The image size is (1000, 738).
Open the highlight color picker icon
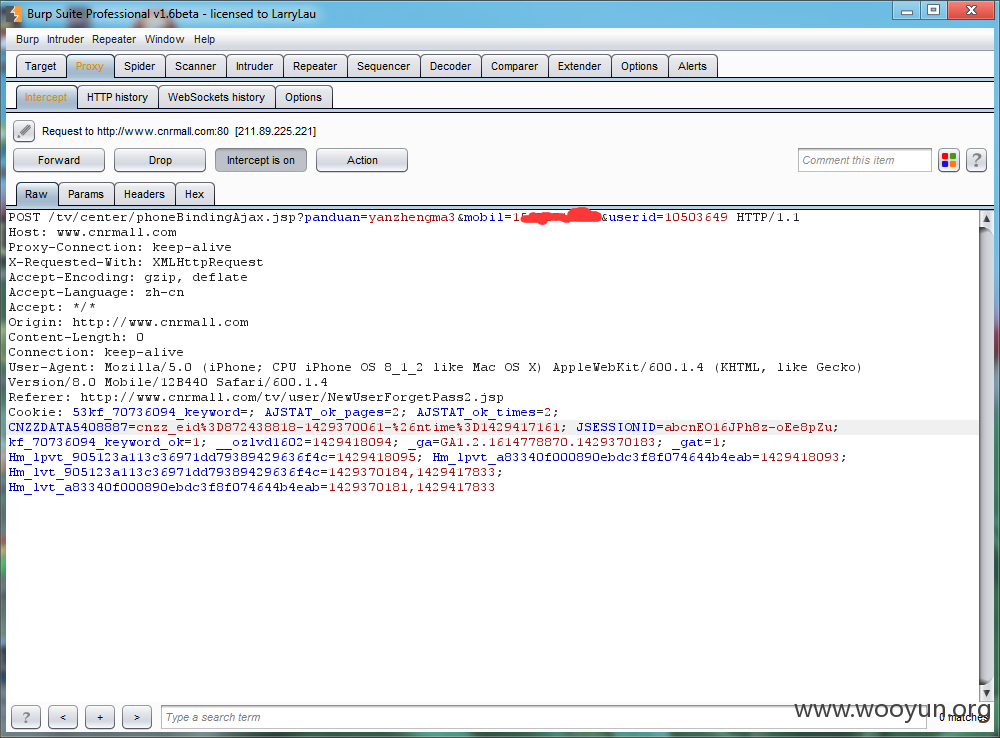(949, 160)
